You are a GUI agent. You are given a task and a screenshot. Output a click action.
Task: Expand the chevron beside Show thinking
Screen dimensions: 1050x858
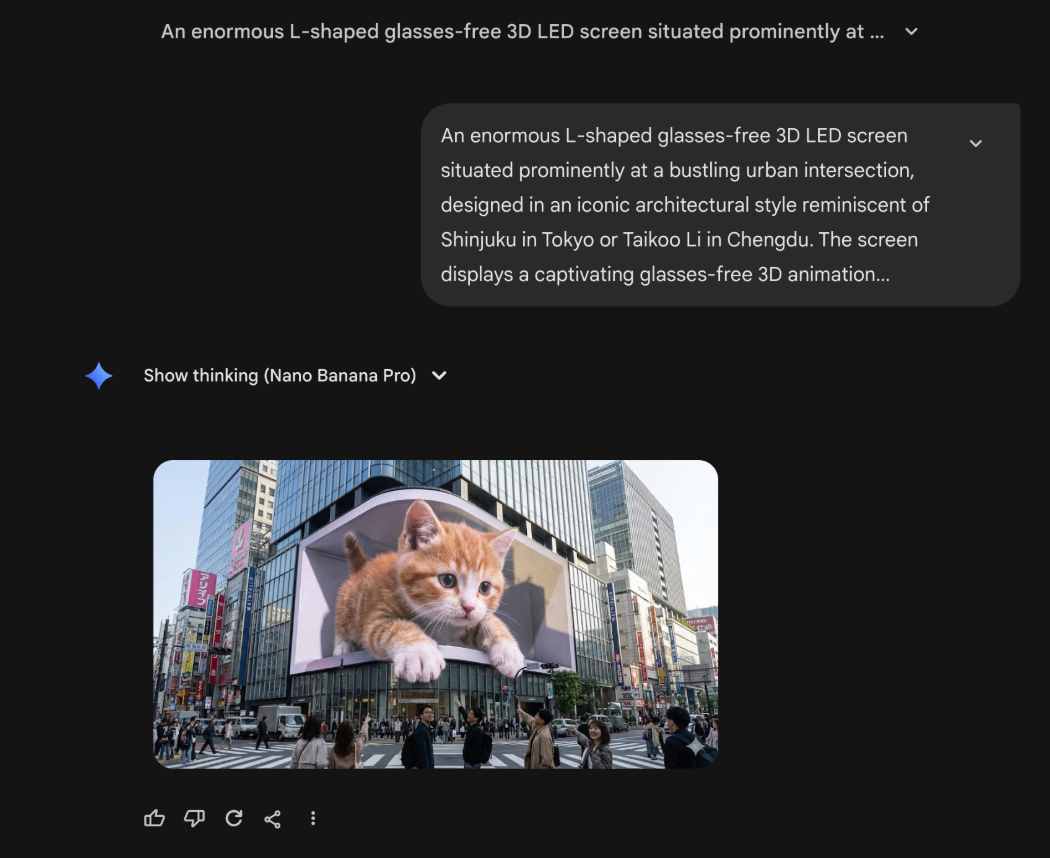439,376
